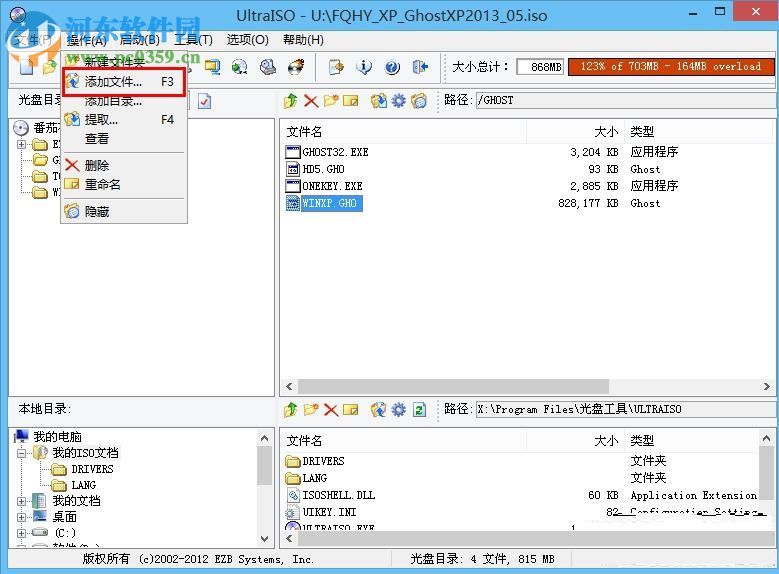The height and width of the screenshot is (574, 779).
Task: Choose 添加文件... F3 from the menu
Action: coord(124,82)
